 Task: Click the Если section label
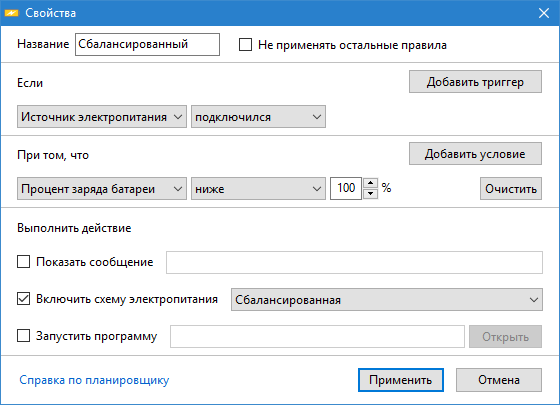pyautogui.click(x=30, y=83)
